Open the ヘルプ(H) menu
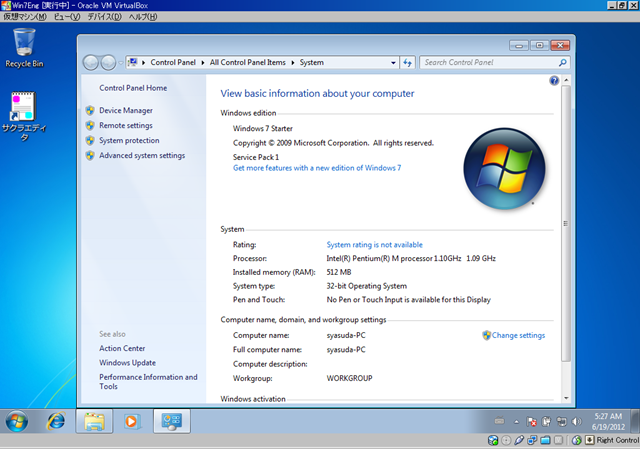The width and height of the screenshot is (640, 449). tap(142, 17)
